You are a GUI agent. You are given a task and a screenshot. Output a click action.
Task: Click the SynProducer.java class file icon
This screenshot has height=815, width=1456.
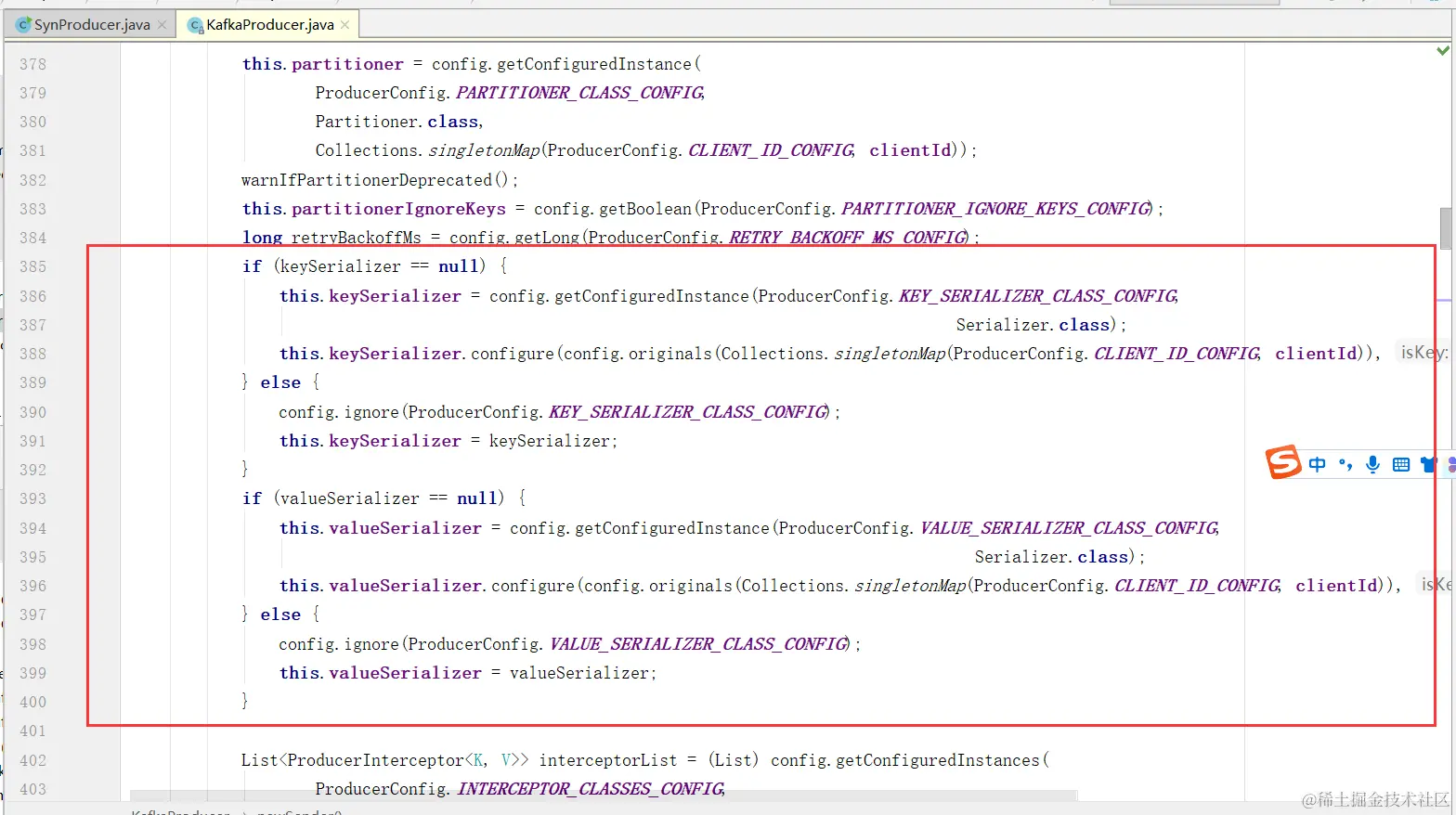(24, 25)
